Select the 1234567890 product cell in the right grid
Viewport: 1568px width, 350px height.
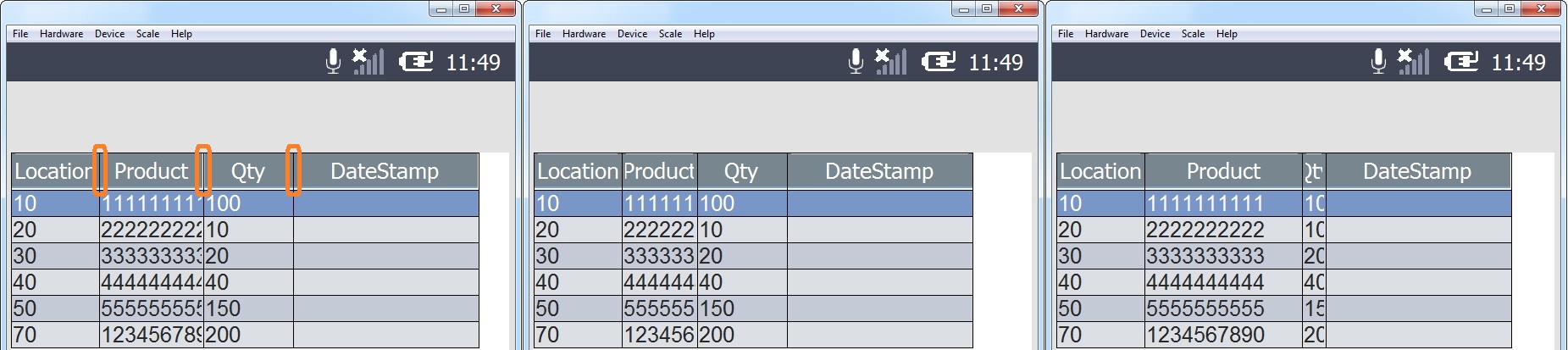coord(1205,335)
